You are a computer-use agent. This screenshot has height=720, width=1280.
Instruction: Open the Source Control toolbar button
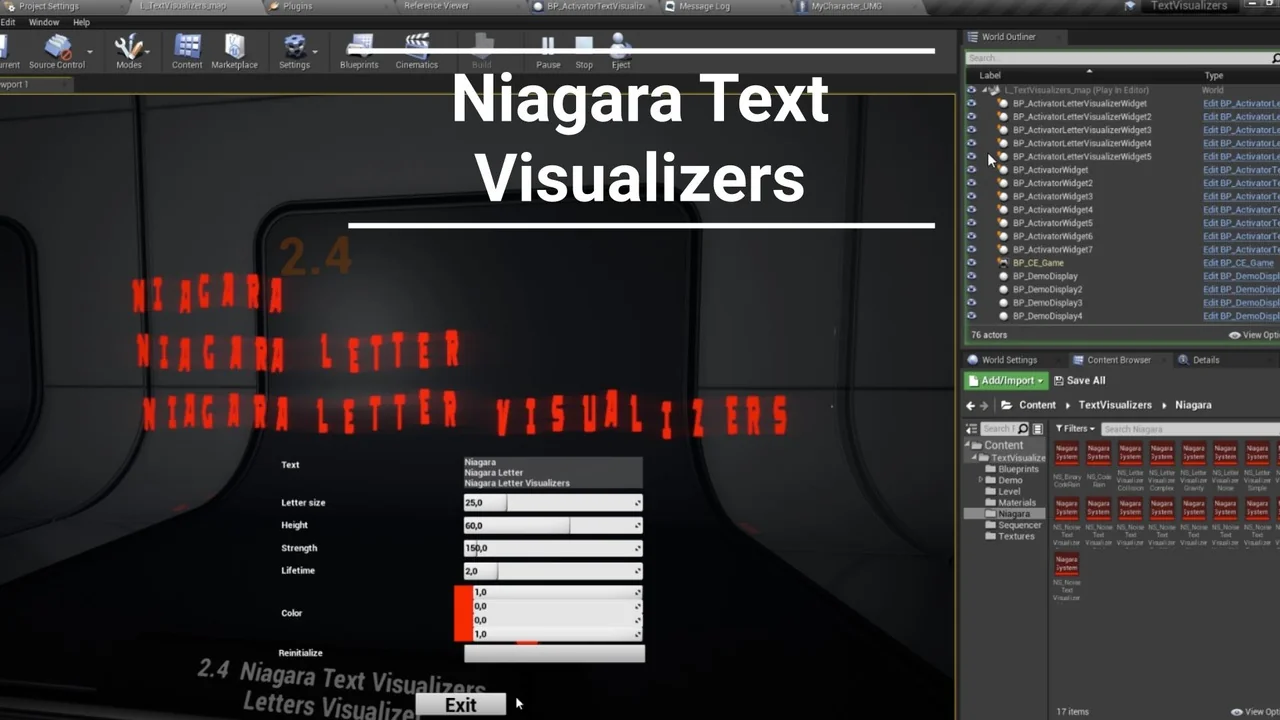pyautogui.click(x=55, y=50)
